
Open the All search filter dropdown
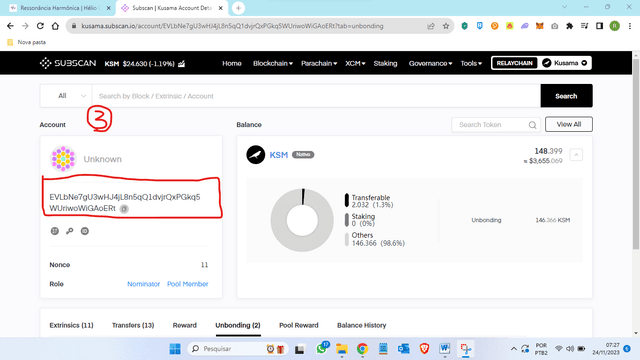pyautogui.click(x=67, y=96)
